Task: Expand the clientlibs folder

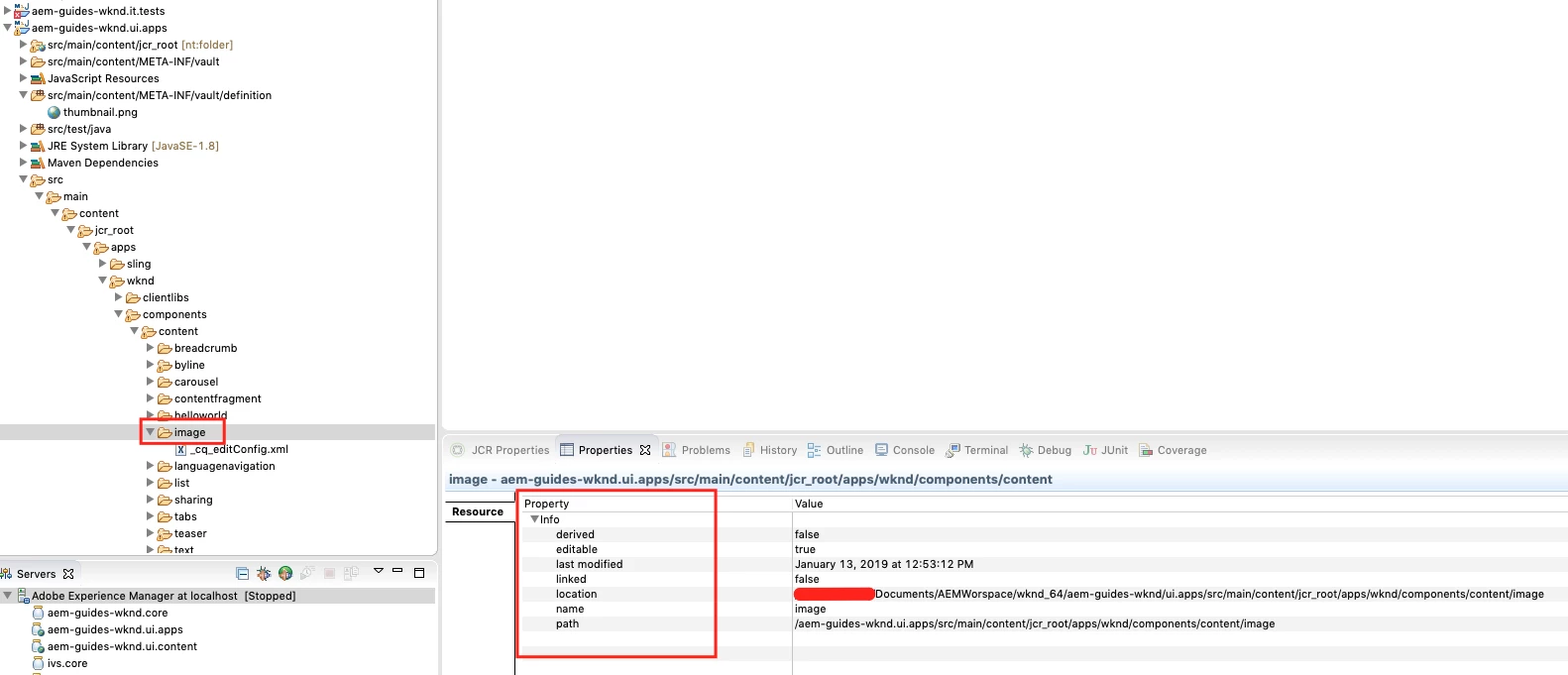Action: (119, 297)
